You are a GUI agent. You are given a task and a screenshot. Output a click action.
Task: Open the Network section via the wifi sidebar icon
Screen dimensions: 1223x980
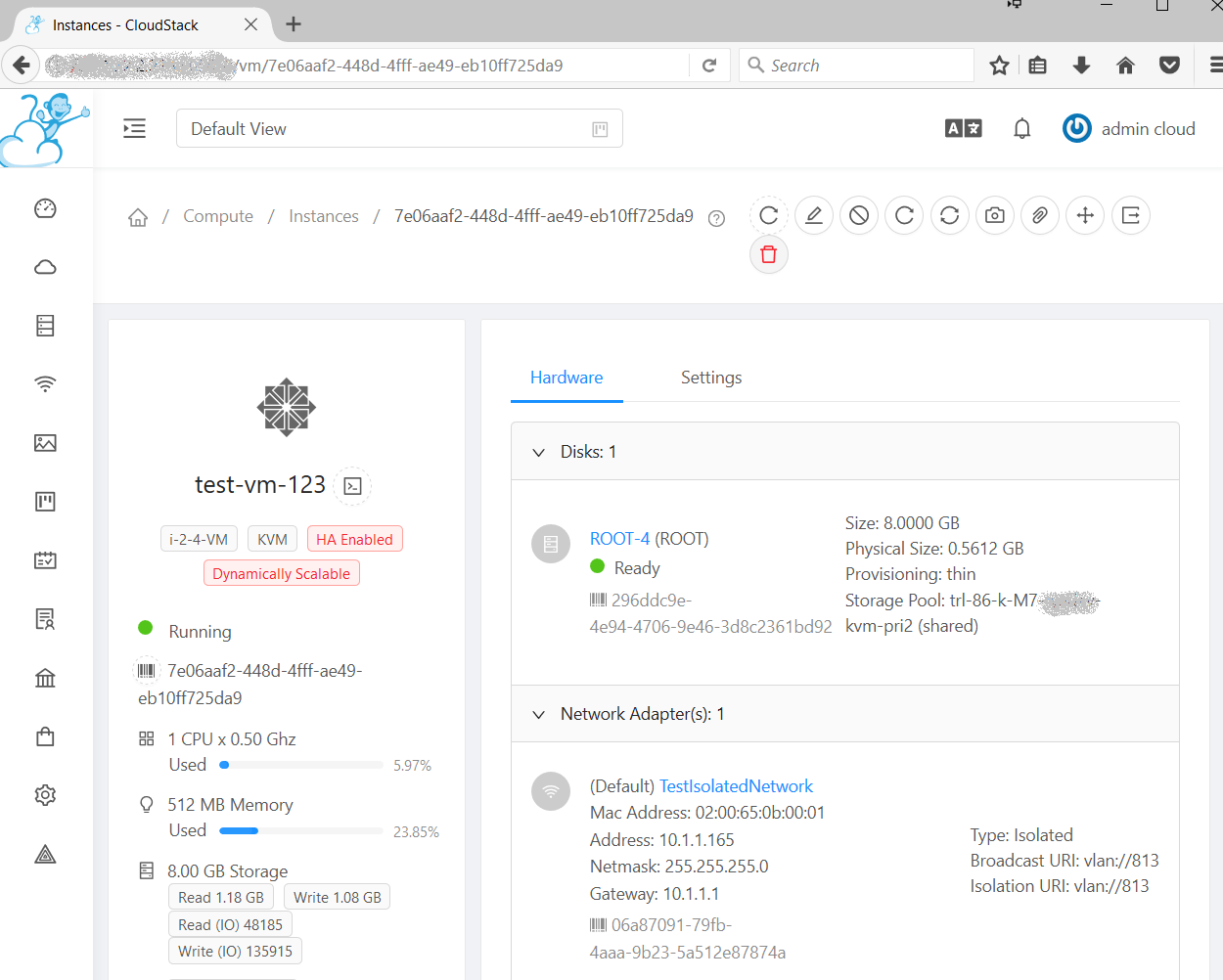[x=45, y=384]
